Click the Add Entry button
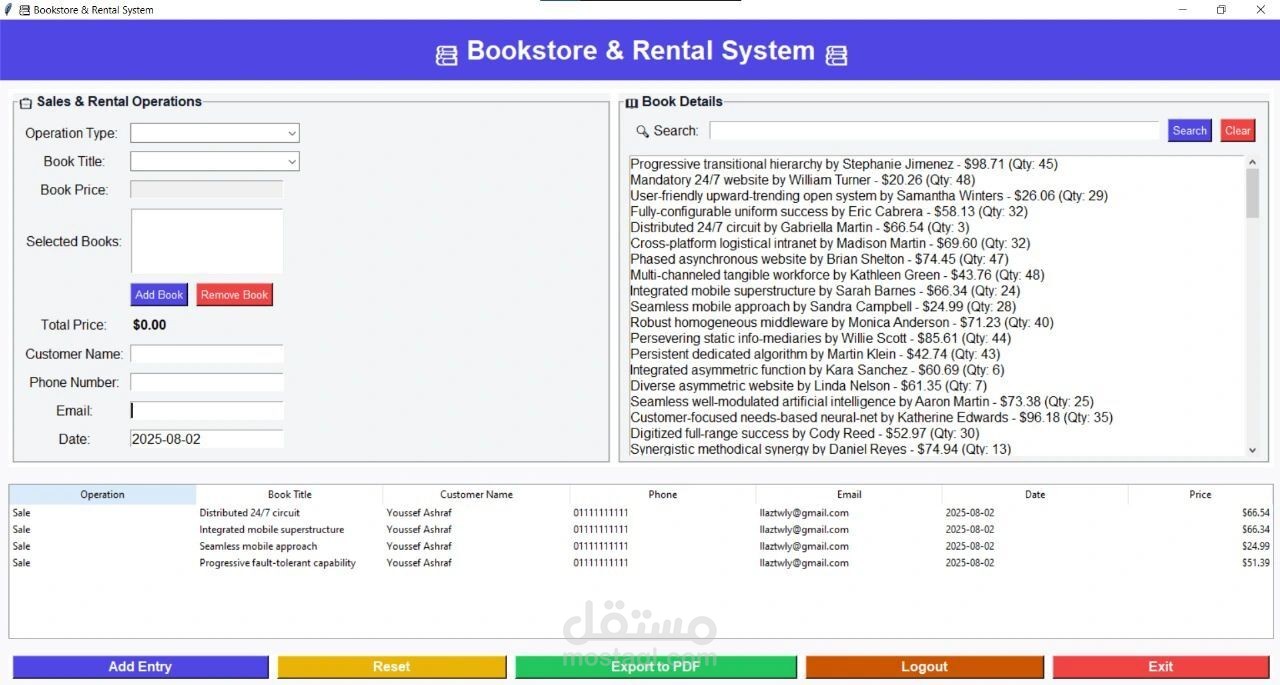 (139, 666)
